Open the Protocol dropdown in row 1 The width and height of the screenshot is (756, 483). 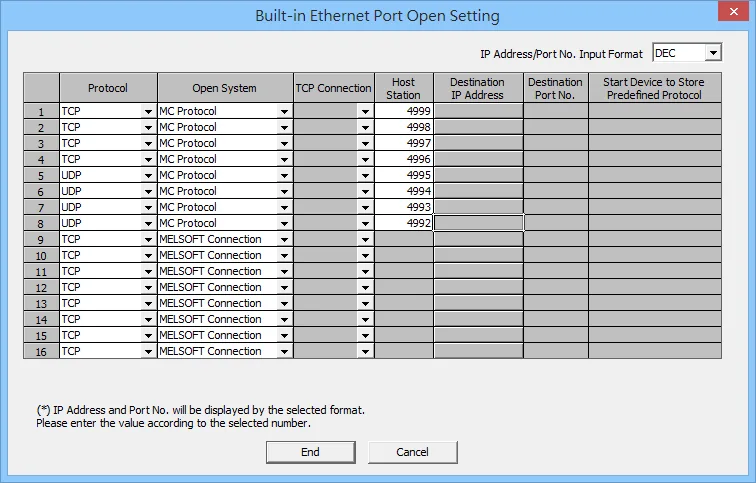[148, 111]
